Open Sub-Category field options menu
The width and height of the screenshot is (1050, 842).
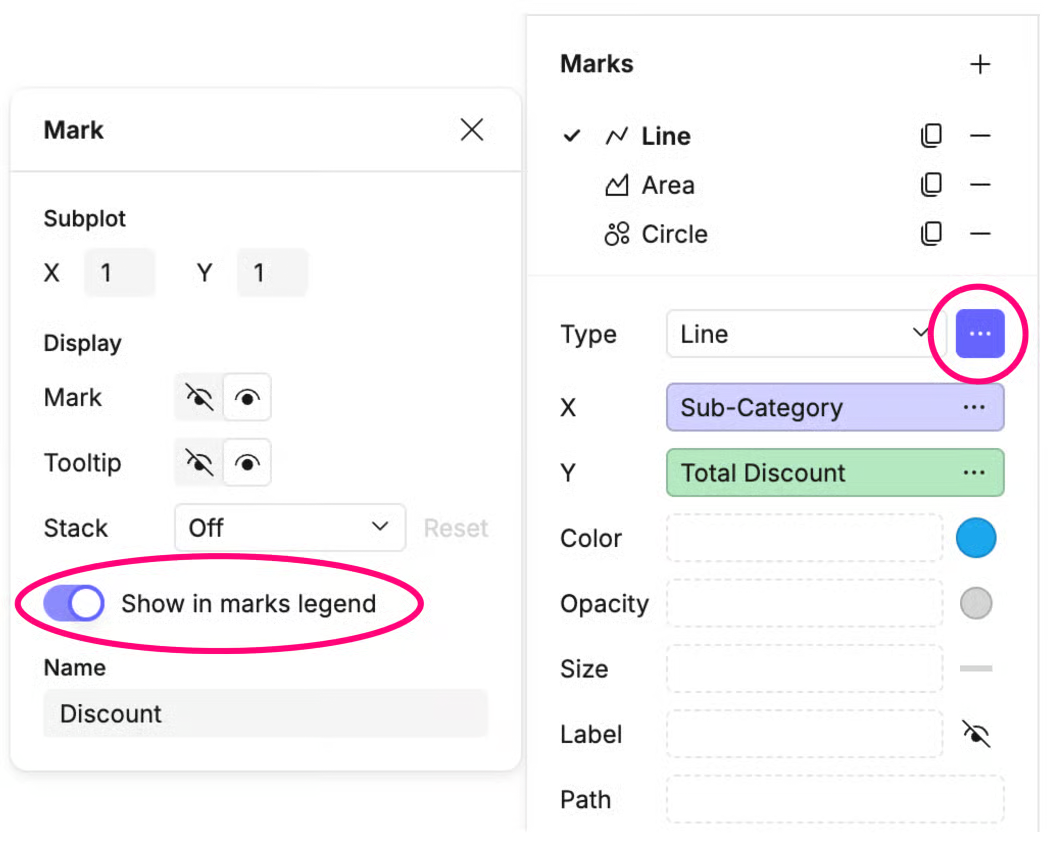pos(974,408)
